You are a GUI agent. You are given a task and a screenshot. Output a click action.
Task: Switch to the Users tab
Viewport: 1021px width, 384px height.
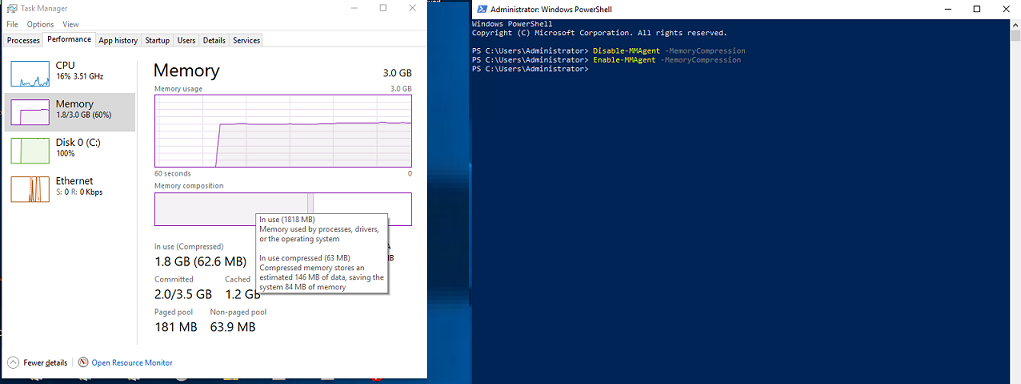pos(186,40)
